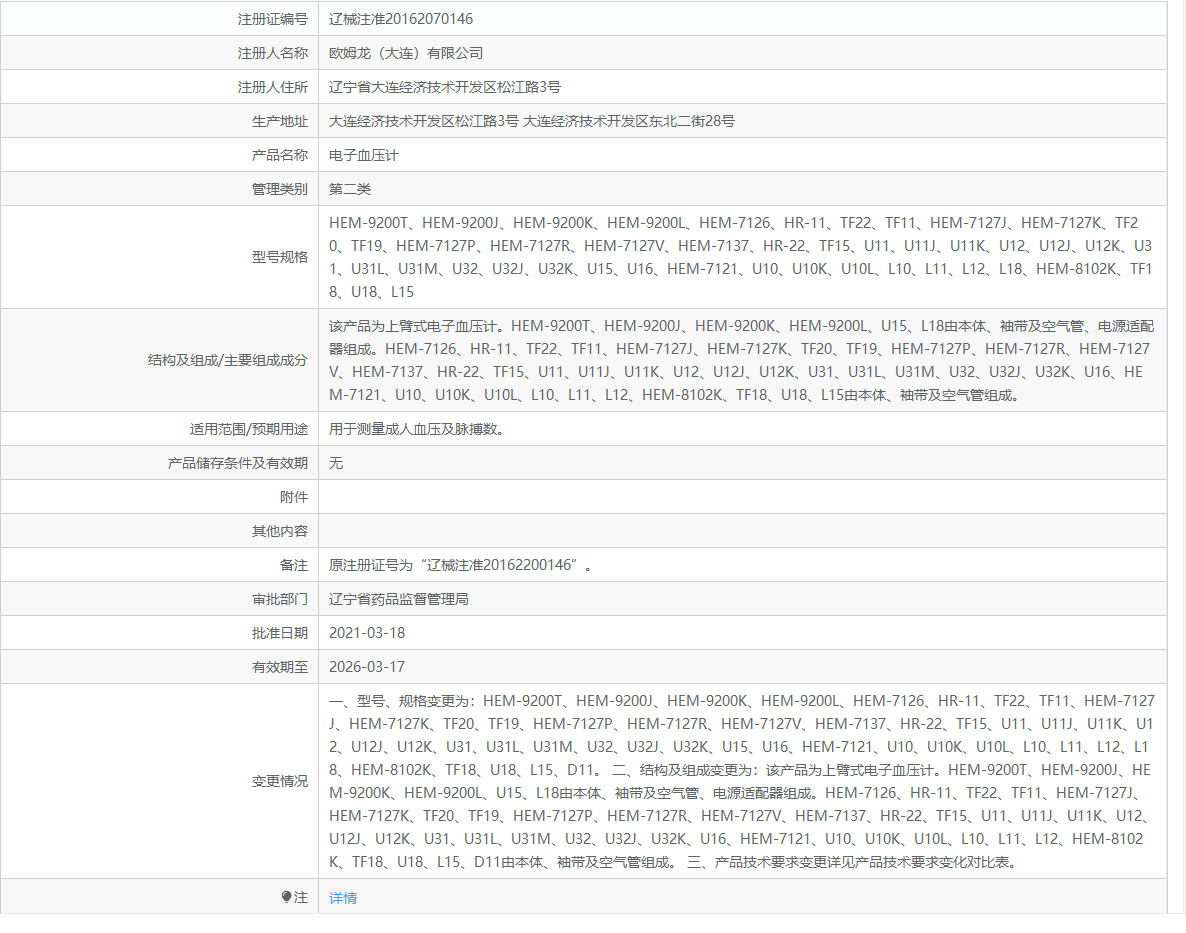The image size is (1186, 933).
Task: Click the approval date 2021-03-18
Action: (365, 632)
